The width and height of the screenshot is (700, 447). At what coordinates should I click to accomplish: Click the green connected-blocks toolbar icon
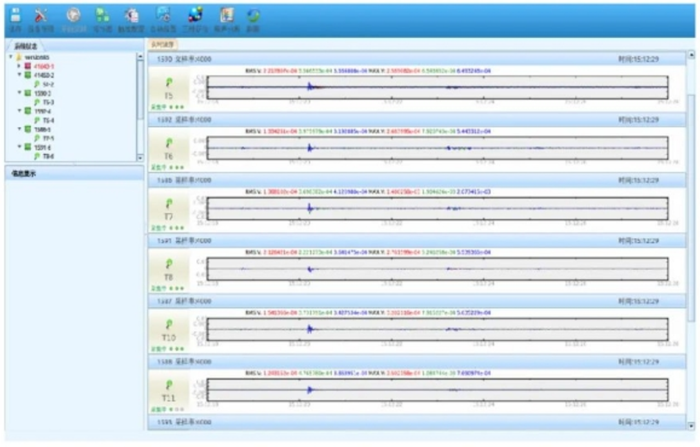pyautogui.click(x=103, y=16)
